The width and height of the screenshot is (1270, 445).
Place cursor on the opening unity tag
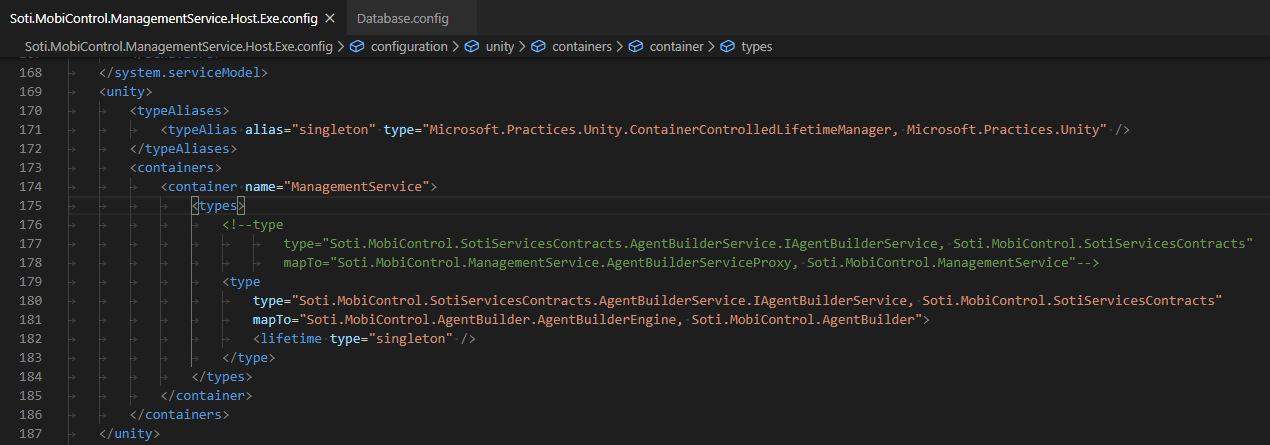tap(126, 92)
